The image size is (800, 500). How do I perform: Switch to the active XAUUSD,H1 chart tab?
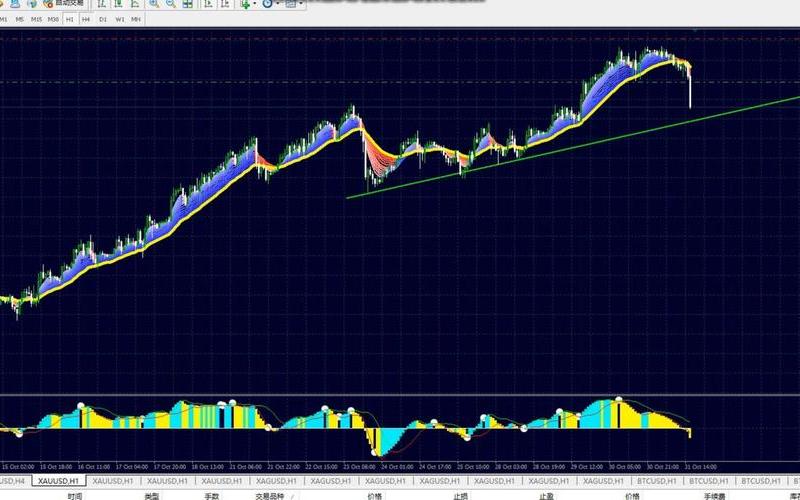(x=58, y=480)
